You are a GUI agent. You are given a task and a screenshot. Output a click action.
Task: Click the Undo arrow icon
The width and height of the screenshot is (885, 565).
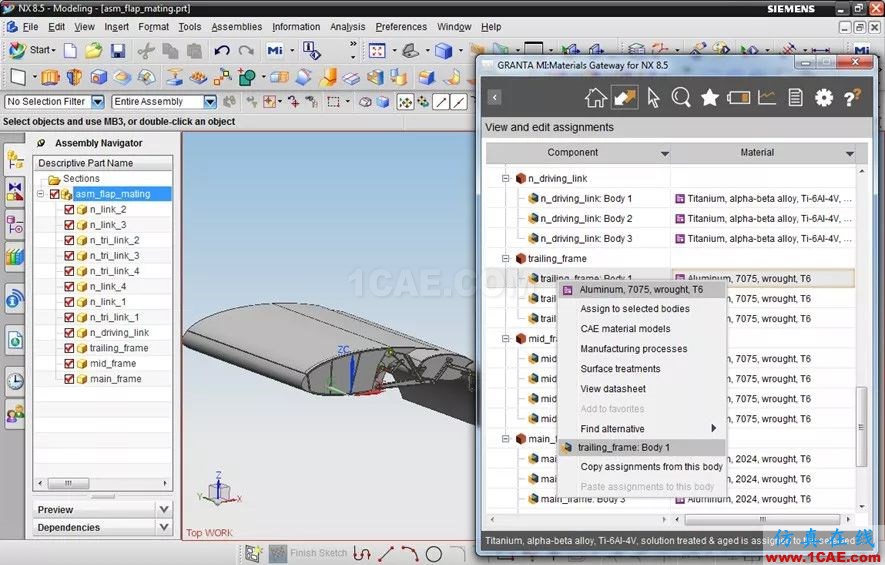(222, 51)
